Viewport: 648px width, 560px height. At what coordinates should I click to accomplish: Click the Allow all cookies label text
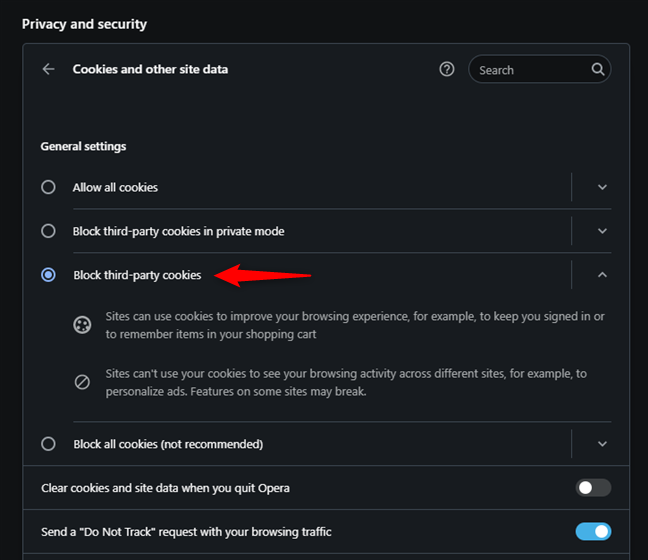(115, 188)
